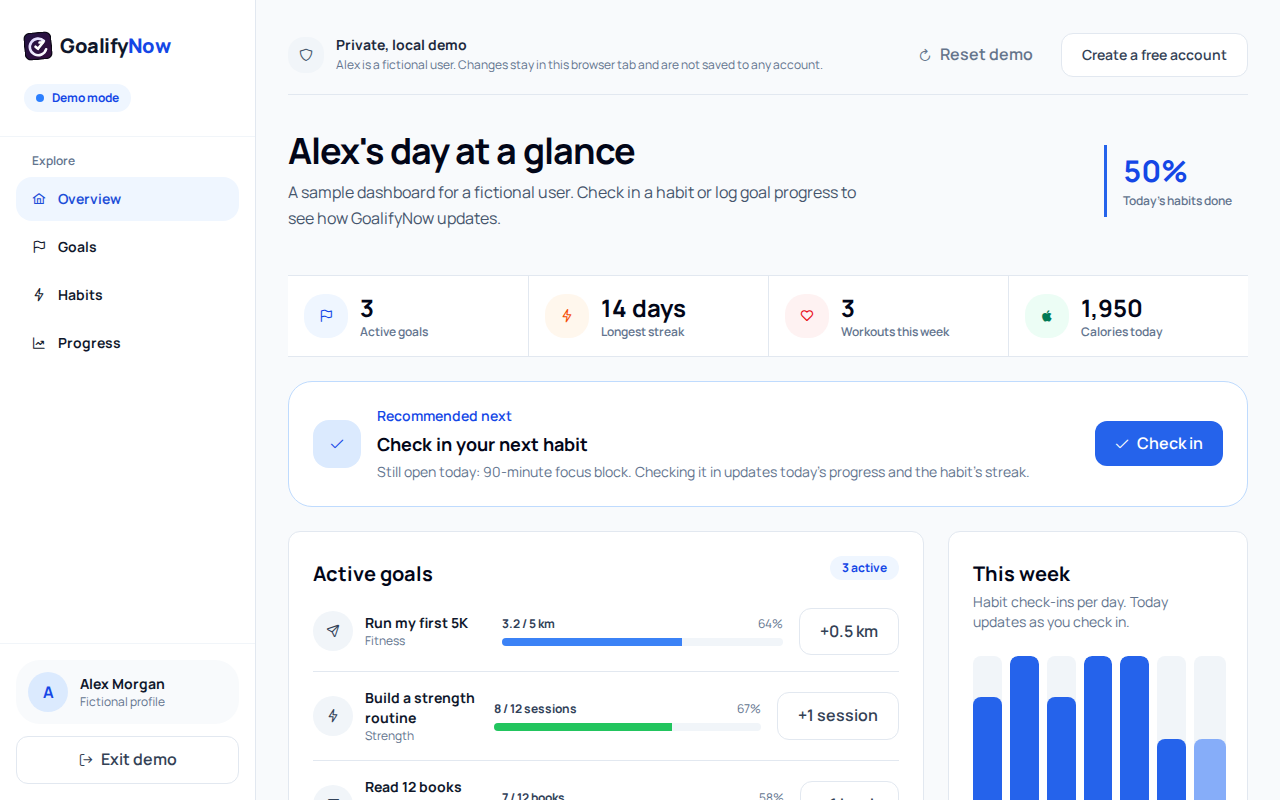
Task: Click the flag icon on Active goals card
Action: click(x=326, y=316)
